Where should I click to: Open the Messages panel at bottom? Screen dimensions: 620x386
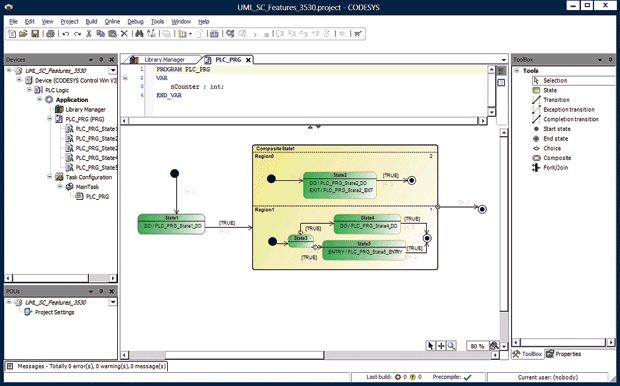point(87,366)
